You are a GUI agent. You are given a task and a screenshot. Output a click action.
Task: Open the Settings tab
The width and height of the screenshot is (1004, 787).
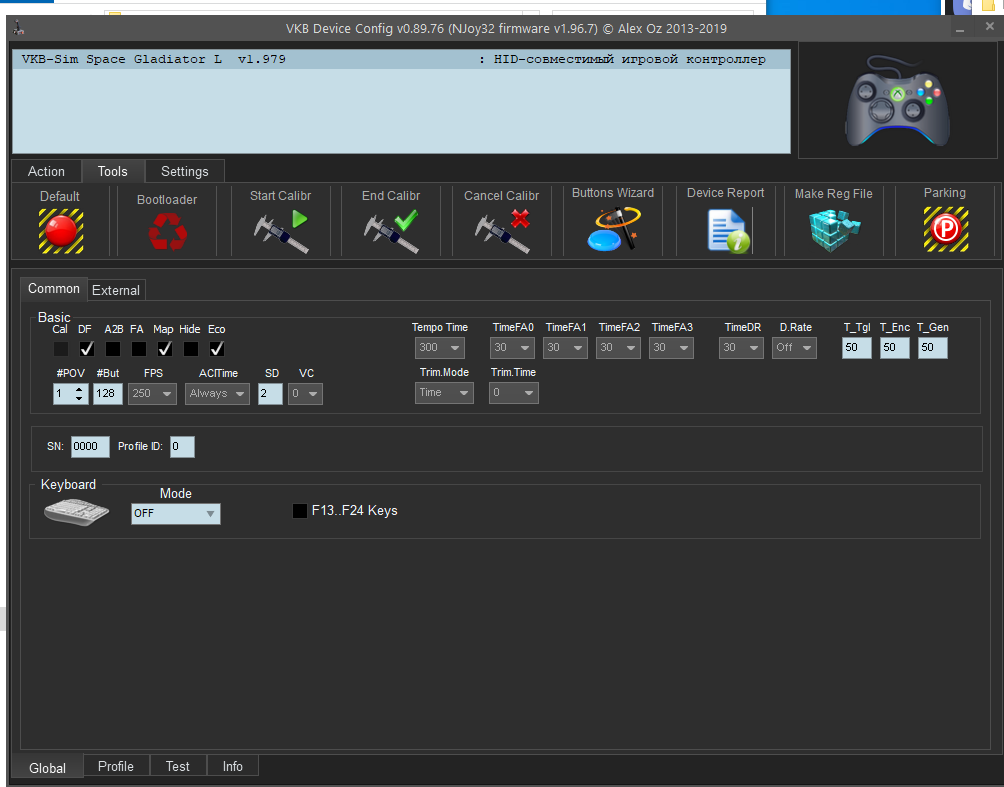(184, 172)
